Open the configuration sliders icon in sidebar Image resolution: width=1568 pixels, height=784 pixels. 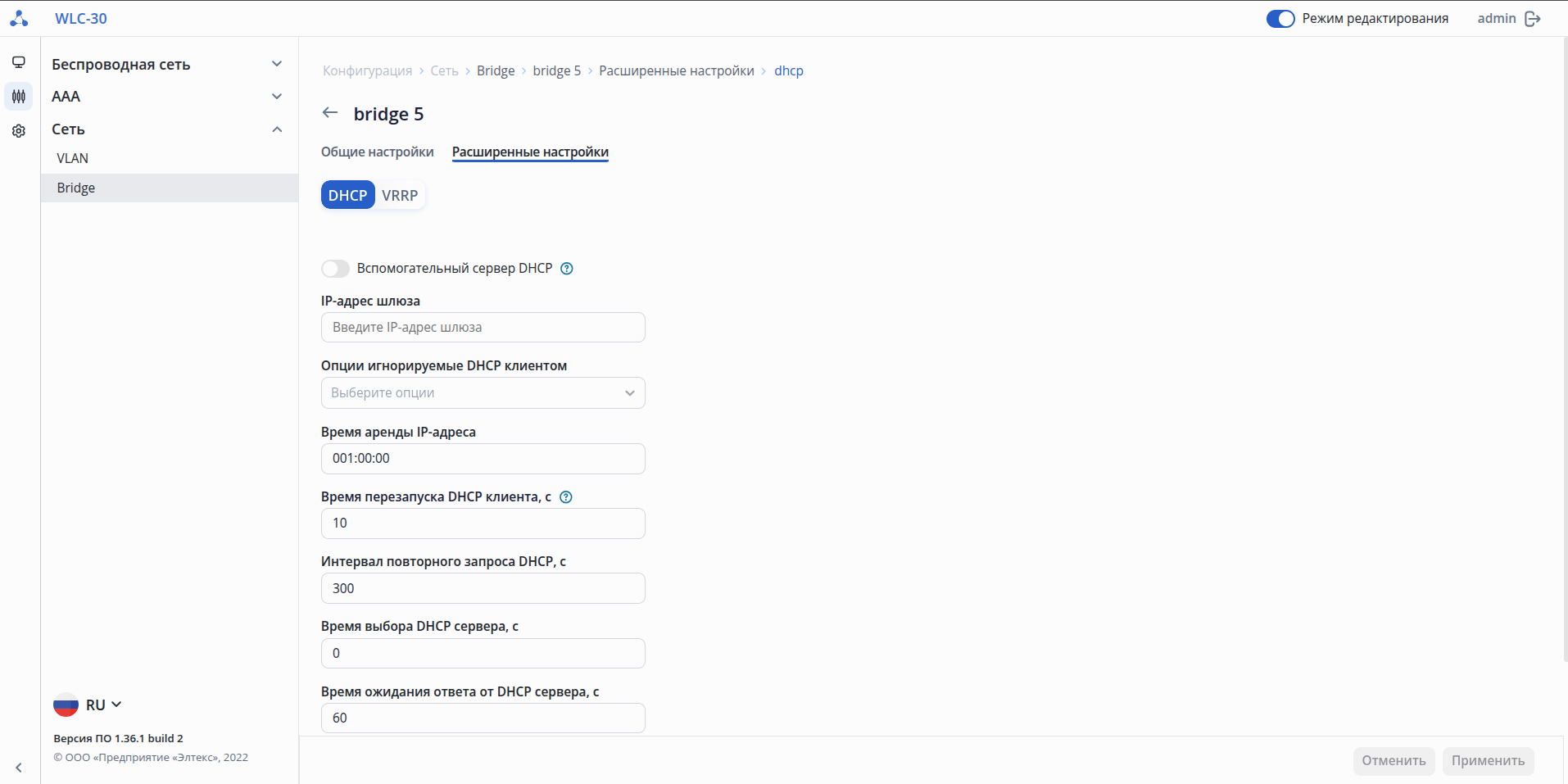pyautogui.click(x=19, y=97)
